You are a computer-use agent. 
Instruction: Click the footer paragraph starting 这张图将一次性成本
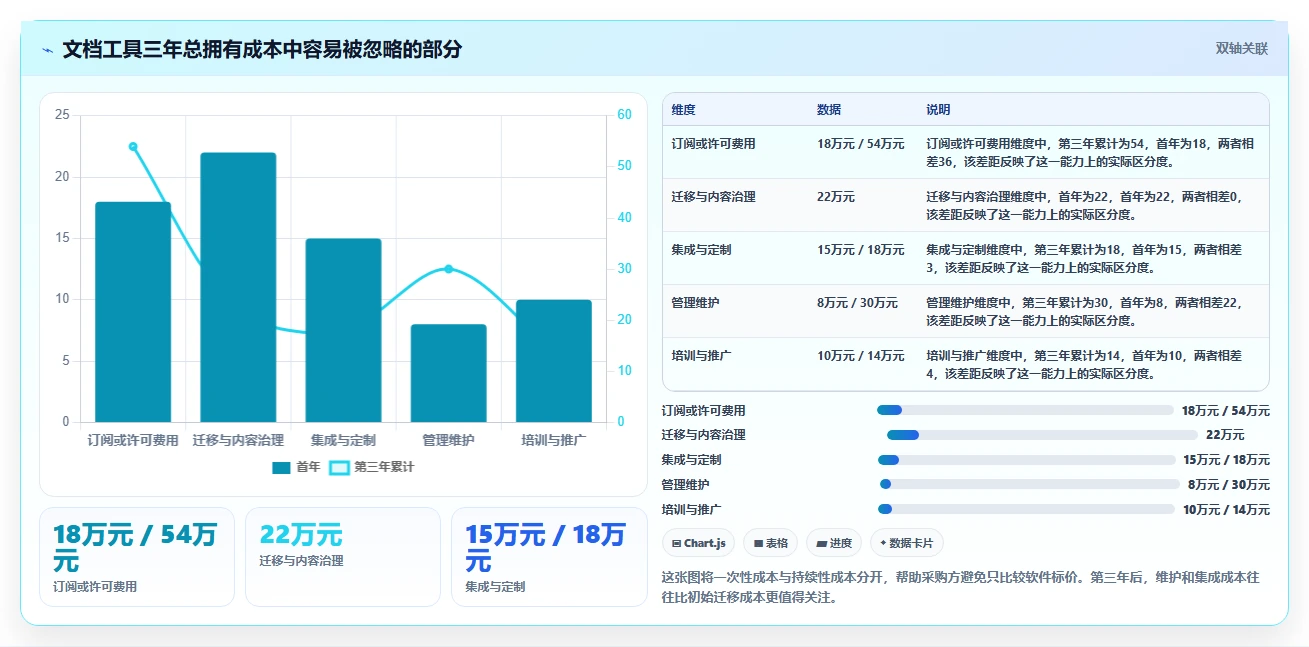[x=961, y=588]
